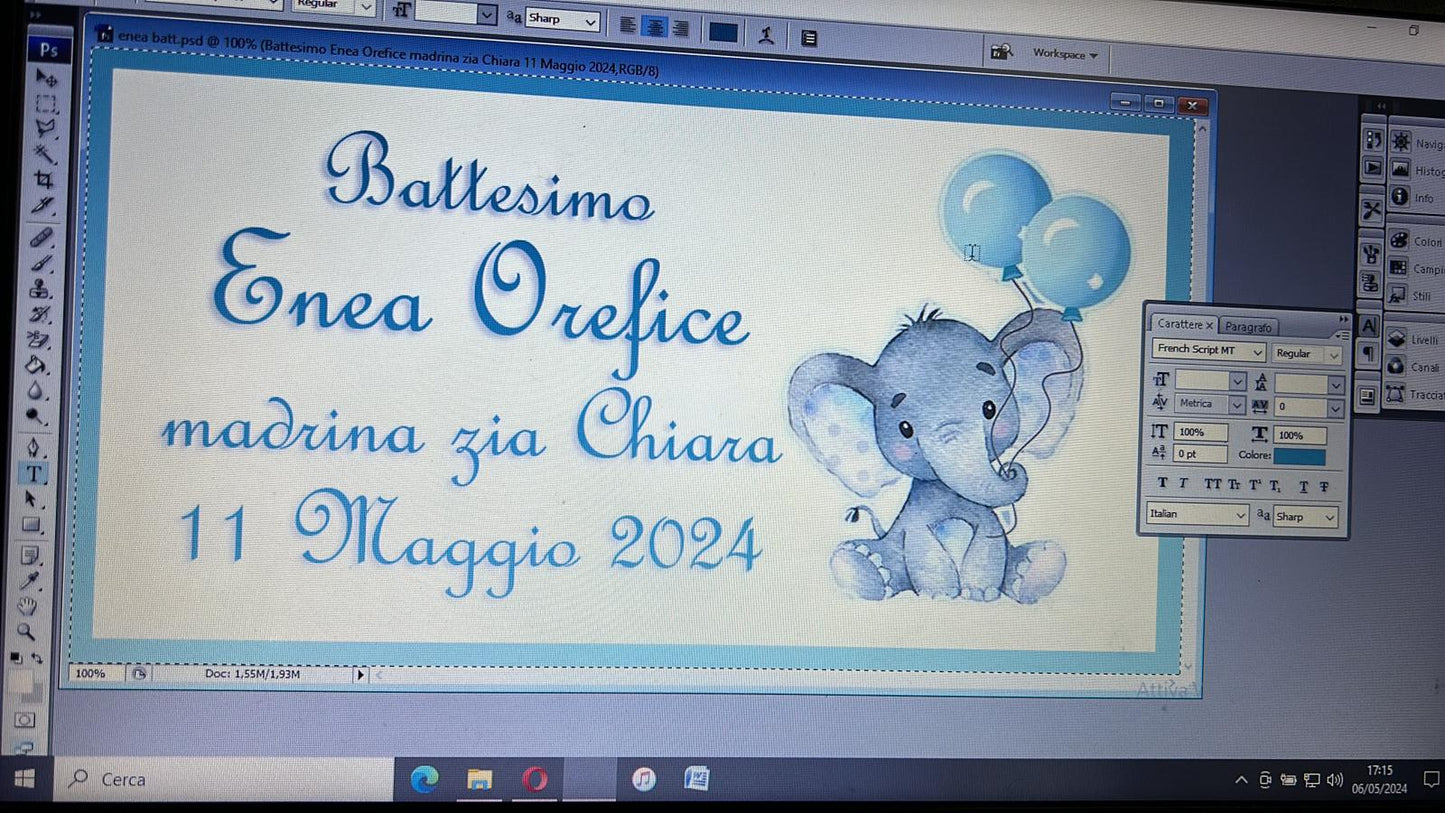Screen dimensions: 1445x813
Task: Open the Livelli panel
Action: [x=1413, y=339]
